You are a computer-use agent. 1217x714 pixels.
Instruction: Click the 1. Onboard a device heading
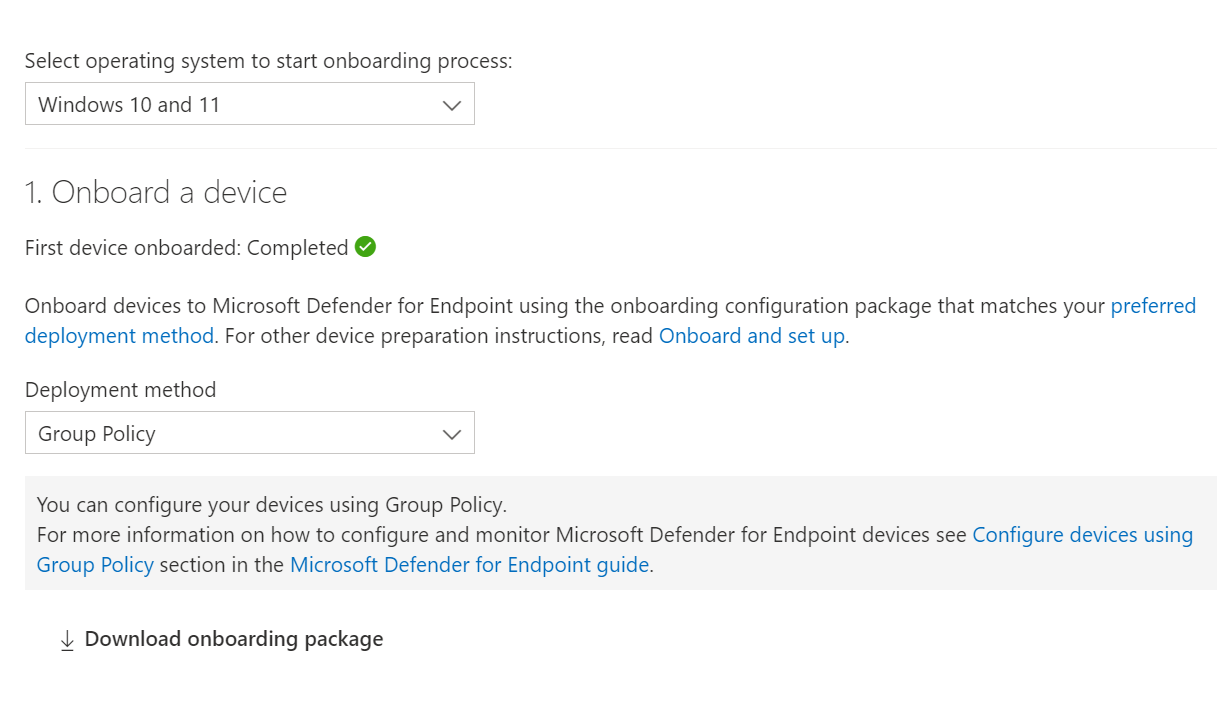coord(156,192)
